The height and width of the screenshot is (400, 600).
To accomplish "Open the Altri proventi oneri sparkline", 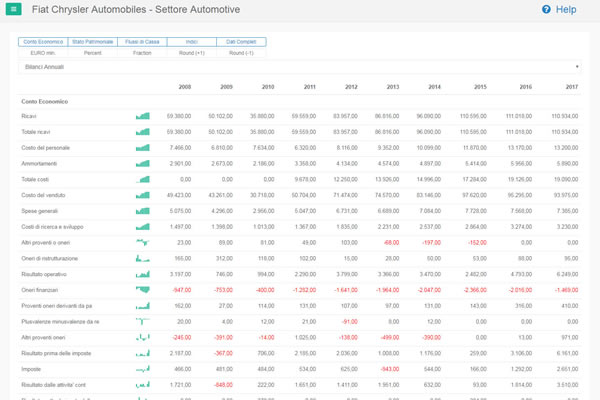I will coord(143,337).
